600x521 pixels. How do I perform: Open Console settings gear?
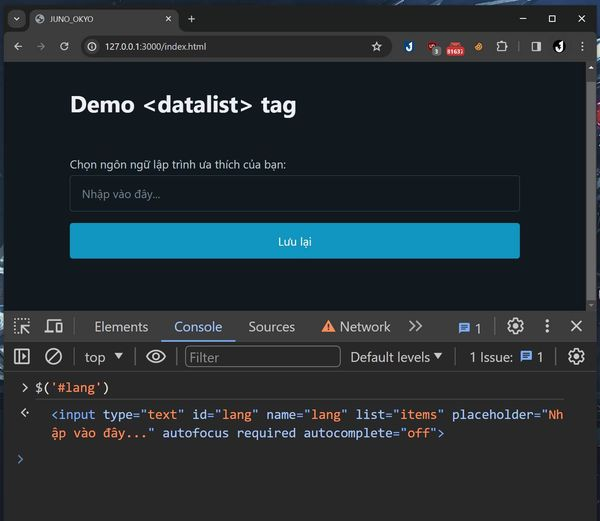point(576,357)
